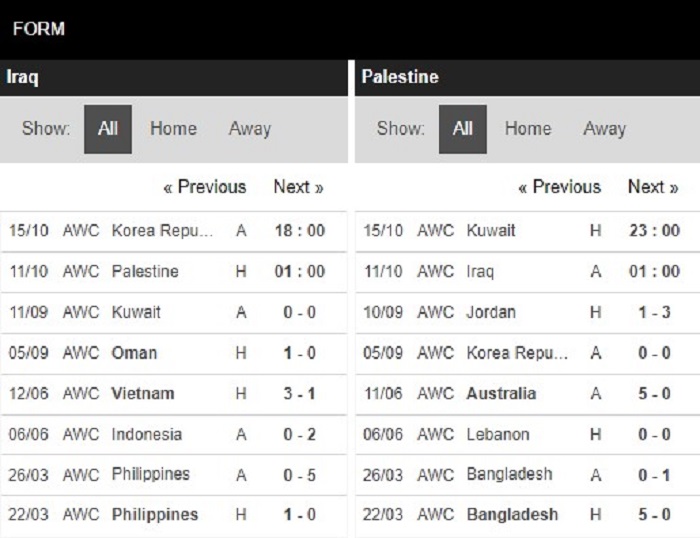Open Iraq vs Oman 1-0 result

click(x=173, y=353)
